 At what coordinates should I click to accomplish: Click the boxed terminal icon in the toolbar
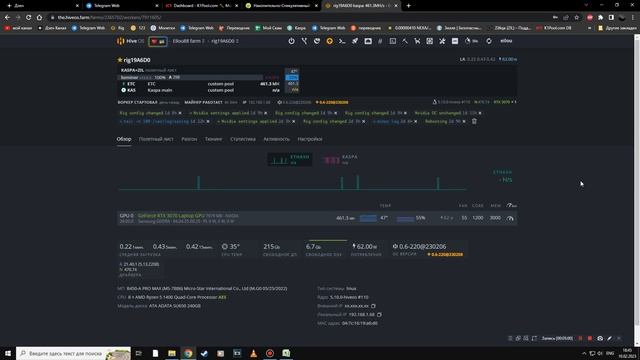[x=393, y=41]
